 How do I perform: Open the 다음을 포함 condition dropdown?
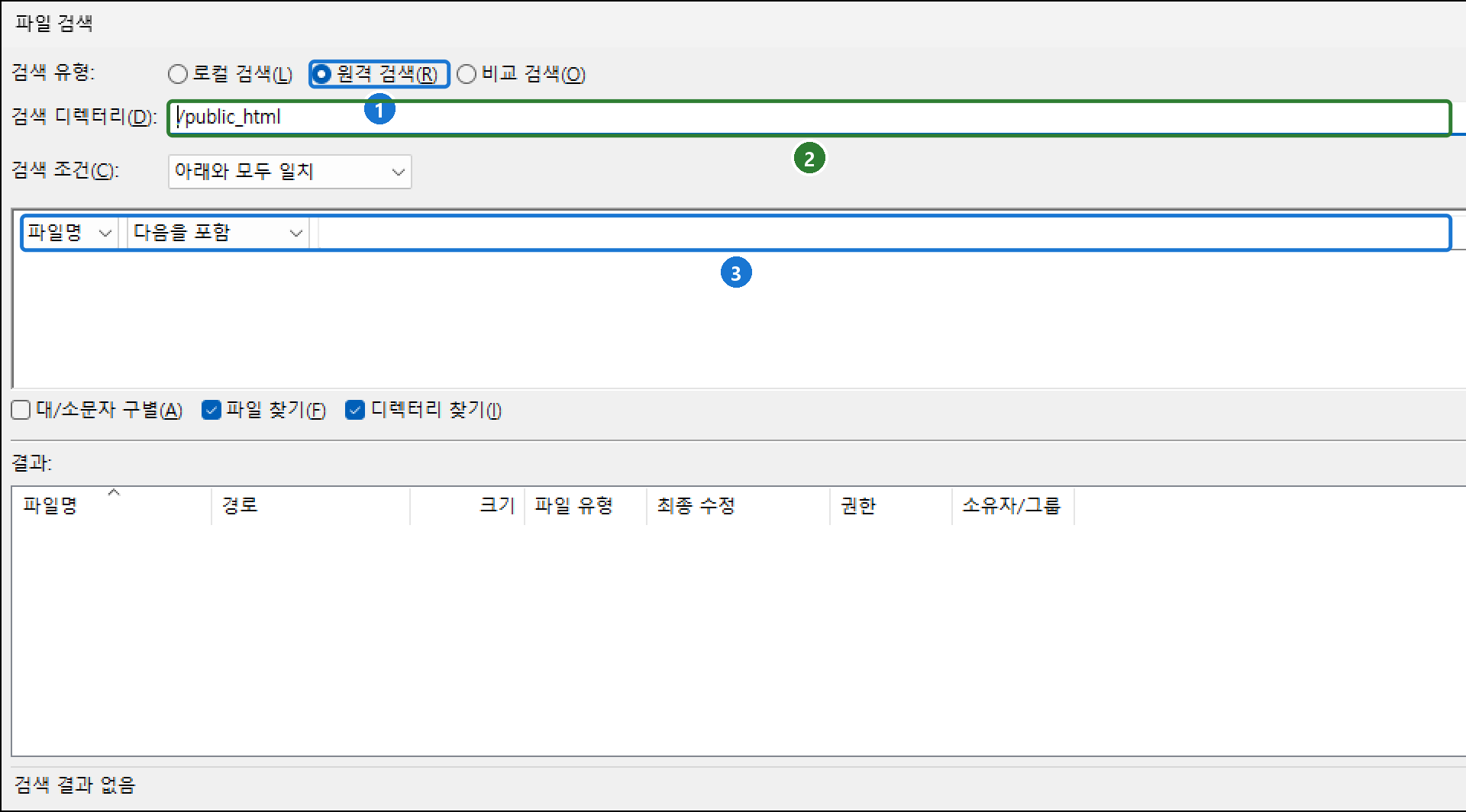pyautogui.click(x=218, y=233)
